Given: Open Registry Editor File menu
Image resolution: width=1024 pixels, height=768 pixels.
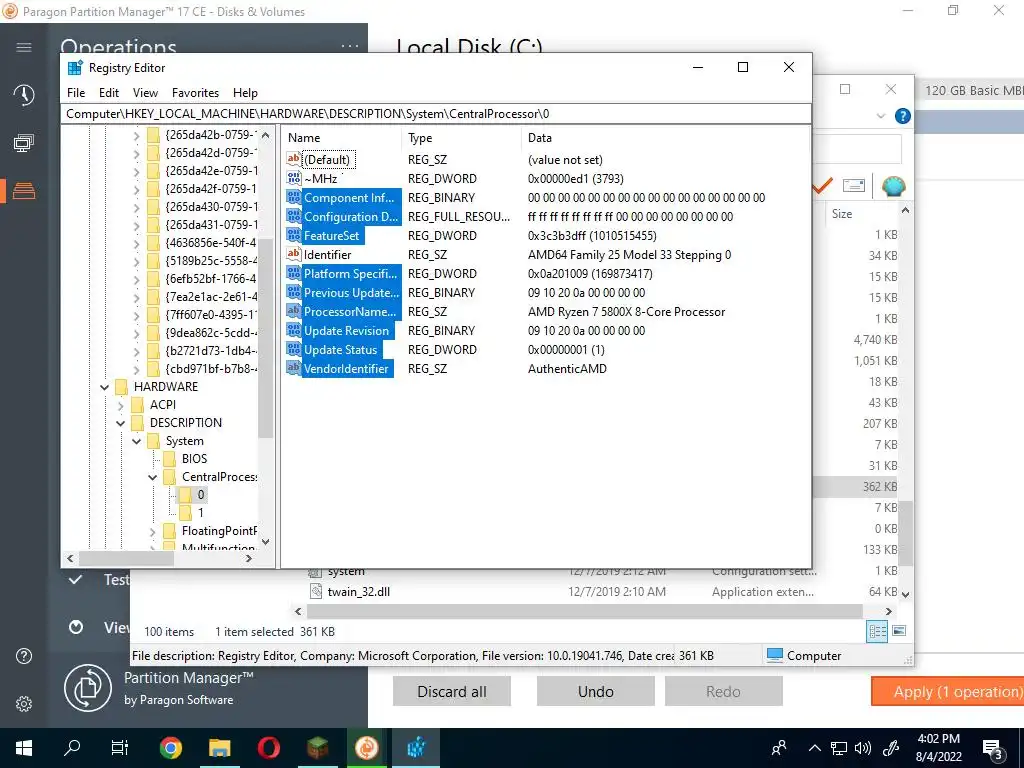Looking at the screenshot, I should point(76,93).
